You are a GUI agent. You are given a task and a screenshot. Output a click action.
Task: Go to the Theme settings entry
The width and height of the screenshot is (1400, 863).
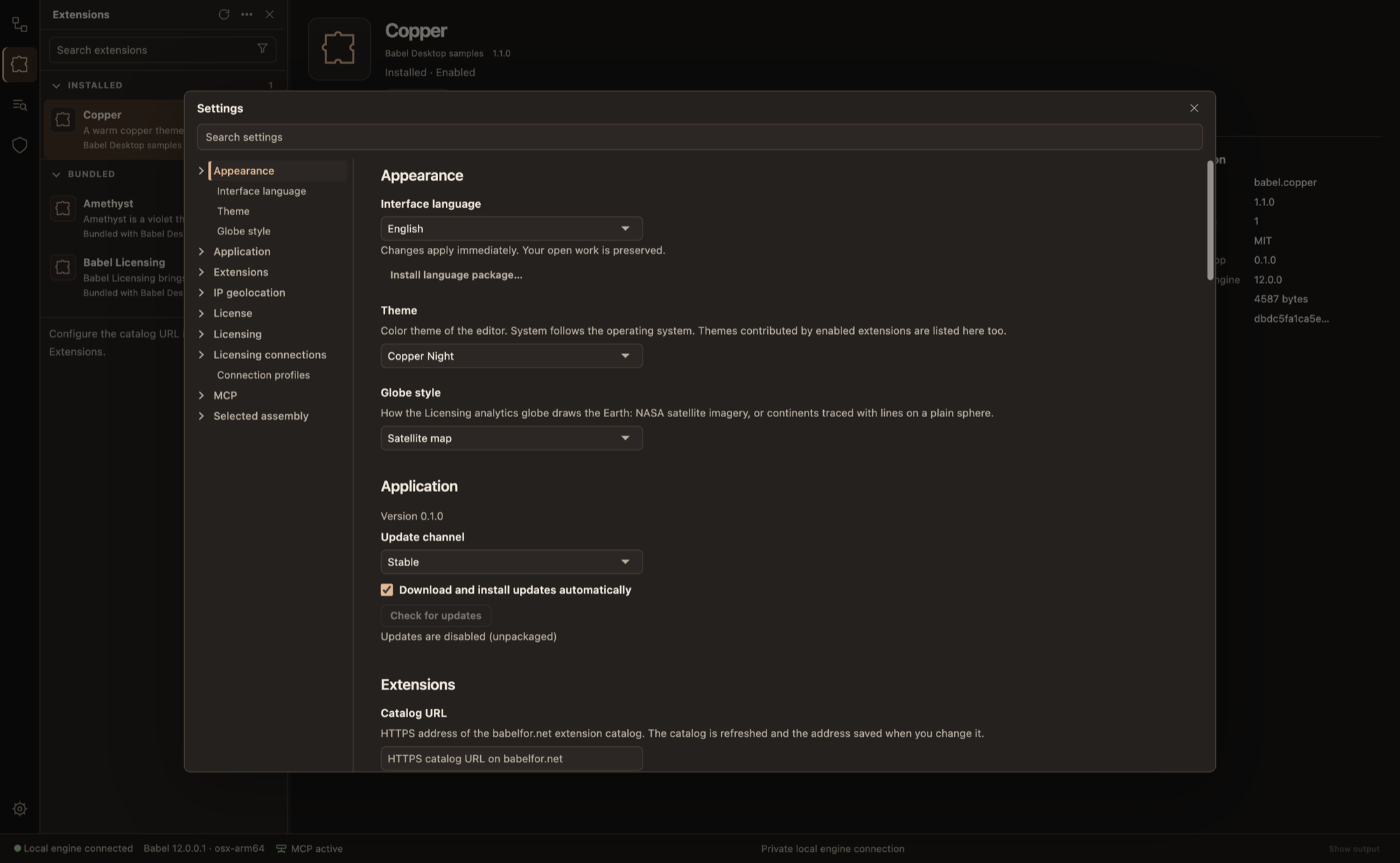pos(233,211)
